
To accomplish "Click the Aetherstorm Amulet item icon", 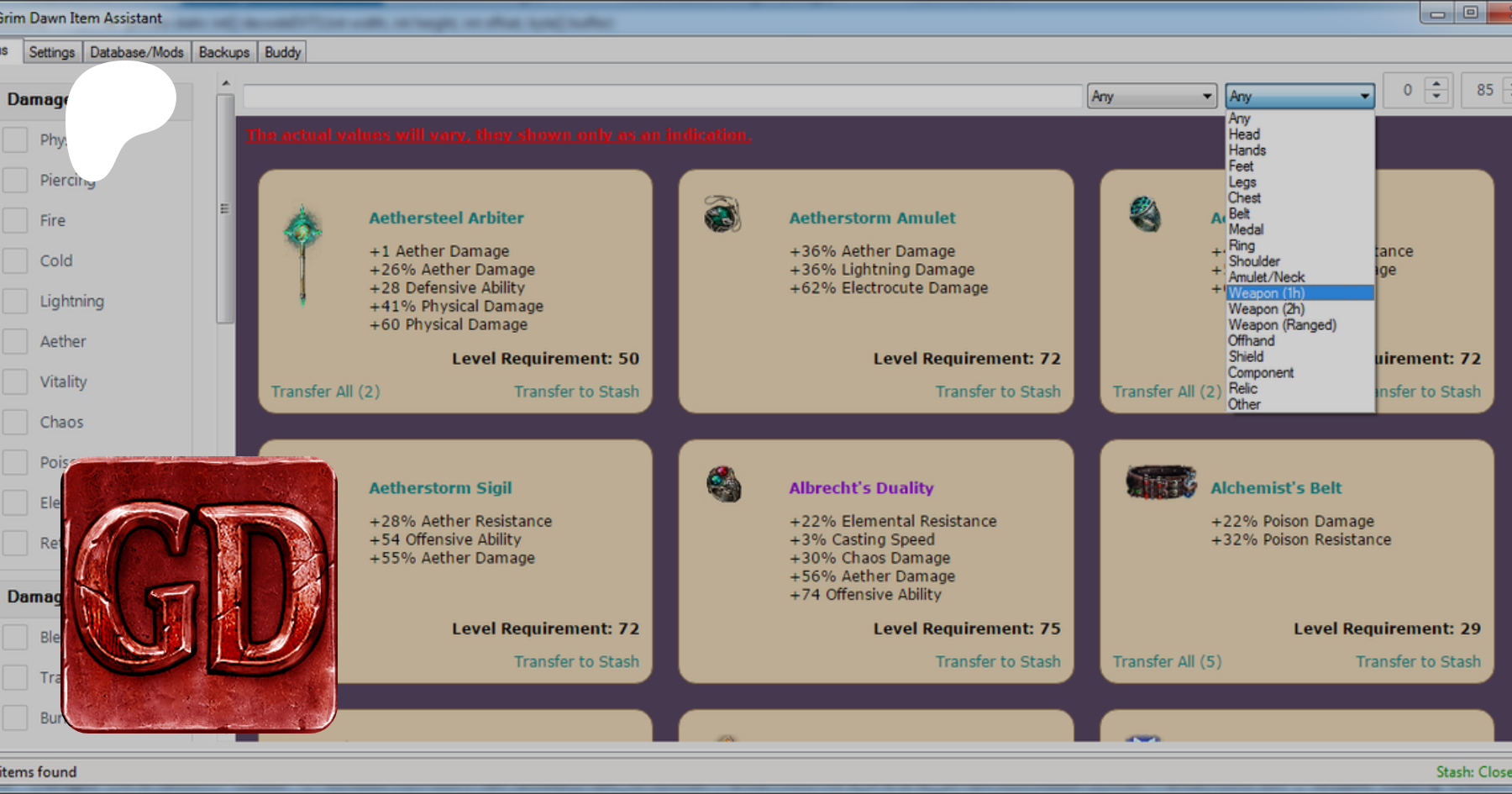I will (722, 214).
